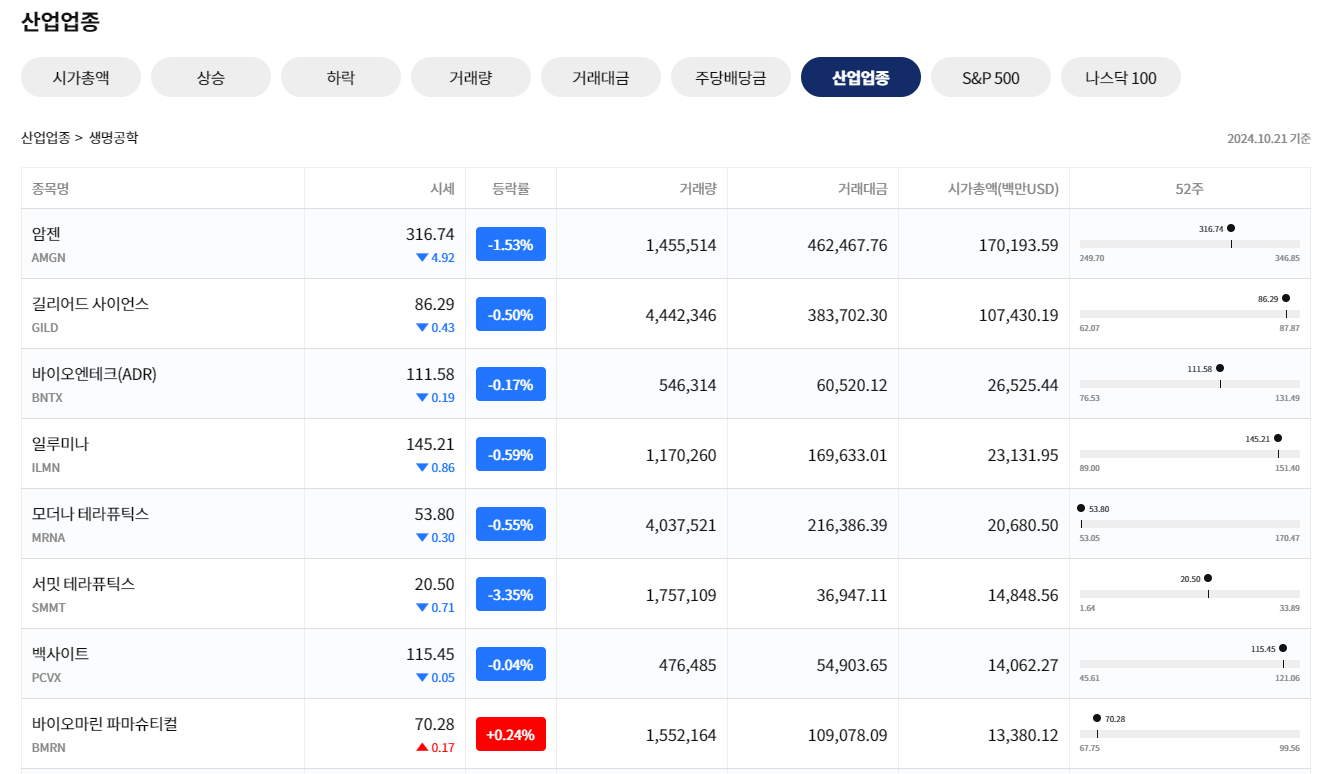Click the red up arrow beside 0.17
1327x774 pixels.
pos(422,747)
